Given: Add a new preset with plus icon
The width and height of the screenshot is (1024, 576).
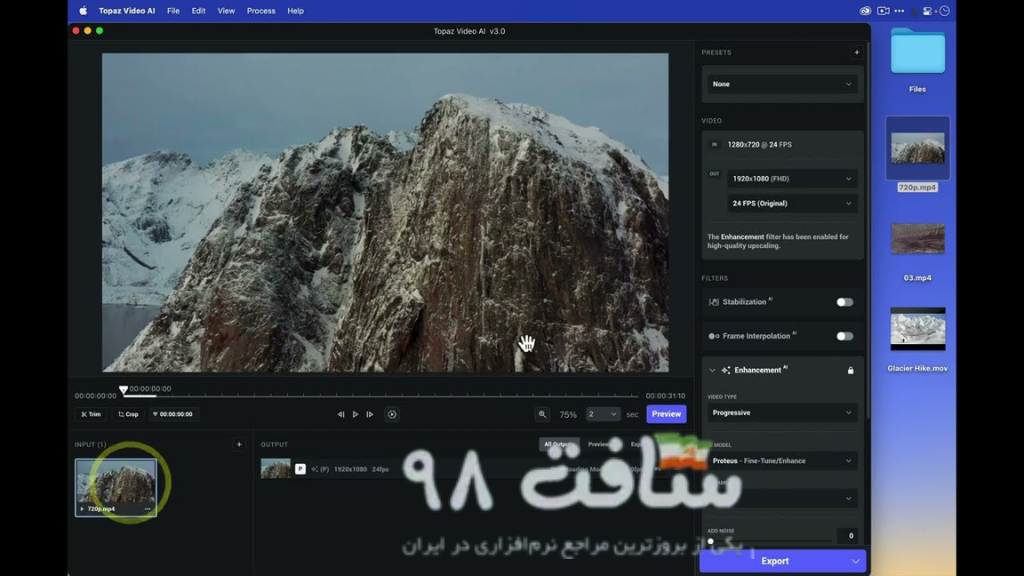Looking at the screenshot, I should (x=857, y=52).
